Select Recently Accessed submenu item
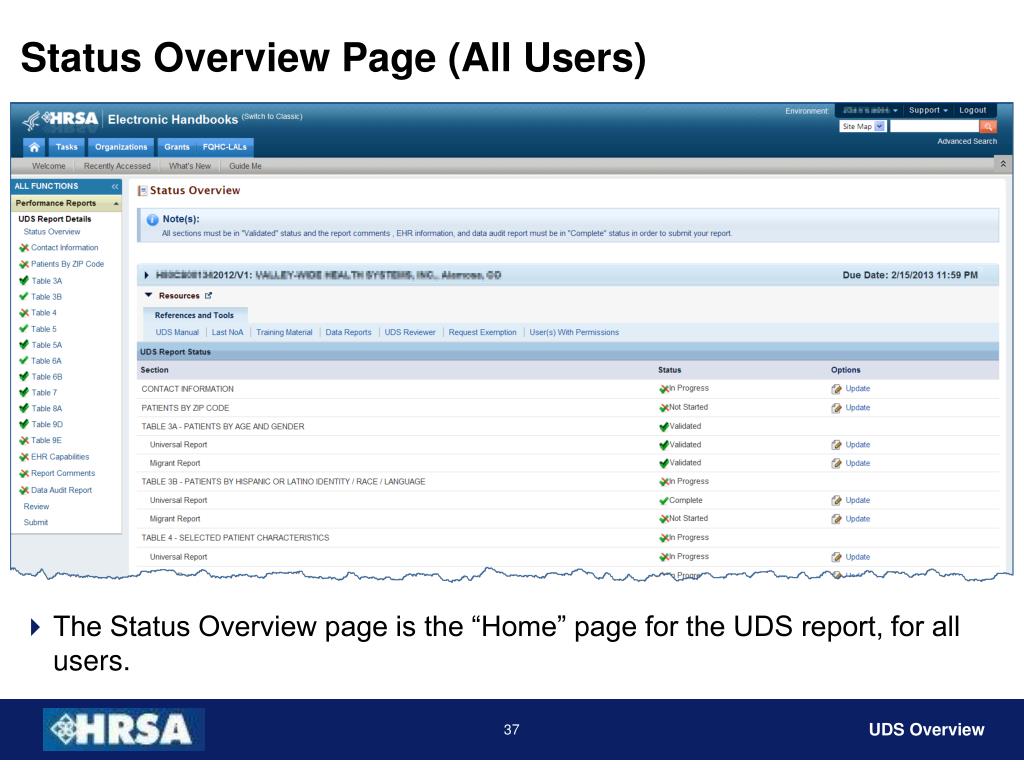Screen dimensions: 1024x768 pyautogui.click(x=117, y=166)
